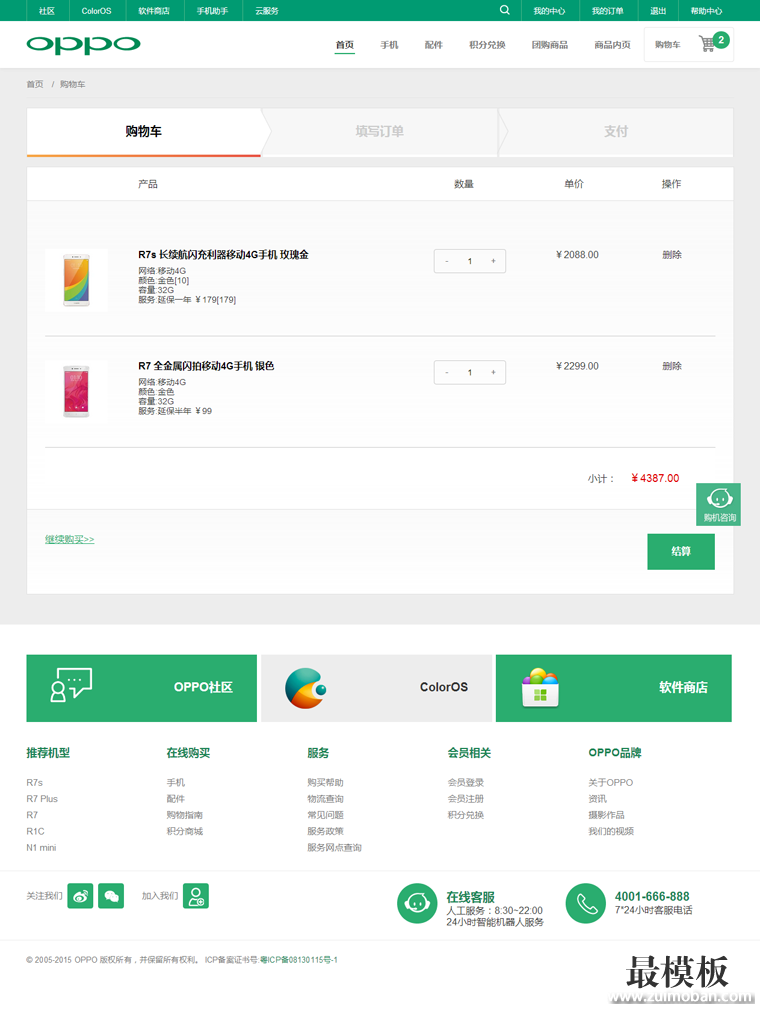The height and width of the screenshot is (1009, 760).
Task: Click the 在线客服 robot face icon
Action: point(417,903)
